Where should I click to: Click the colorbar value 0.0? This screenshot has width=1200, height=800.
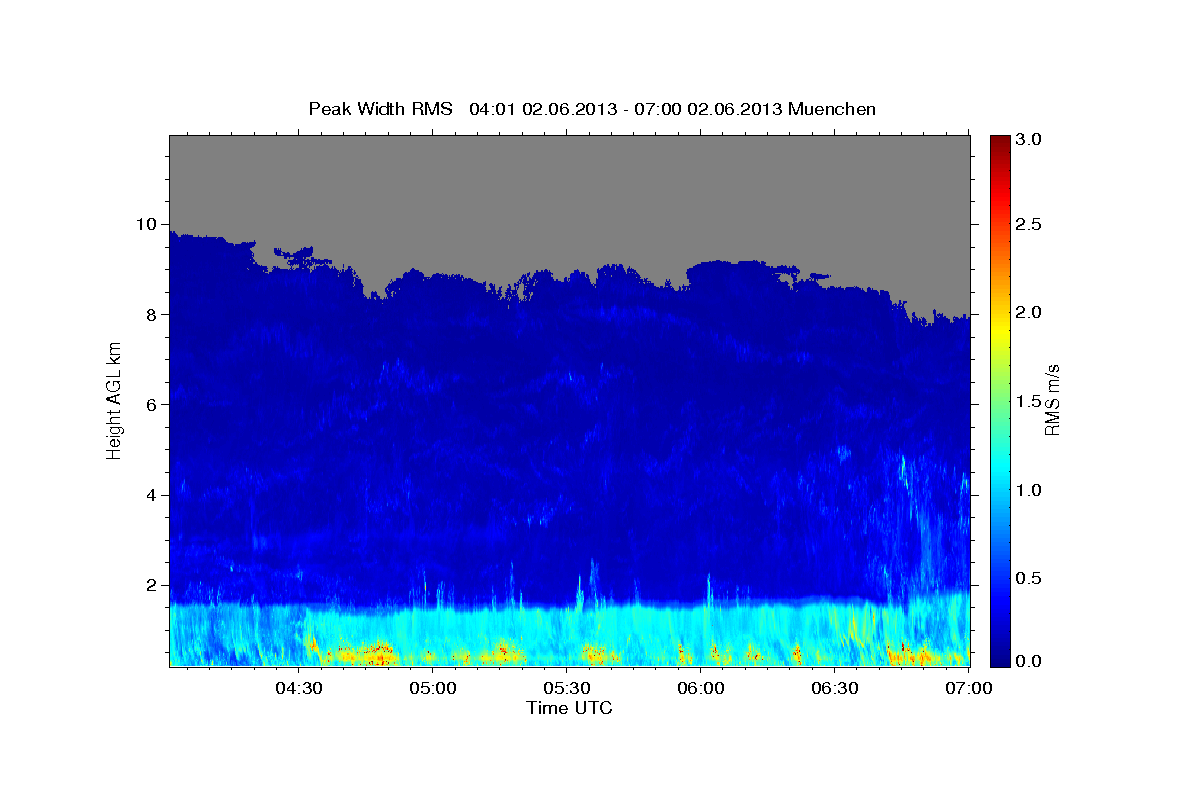[x=1028, y=661]
